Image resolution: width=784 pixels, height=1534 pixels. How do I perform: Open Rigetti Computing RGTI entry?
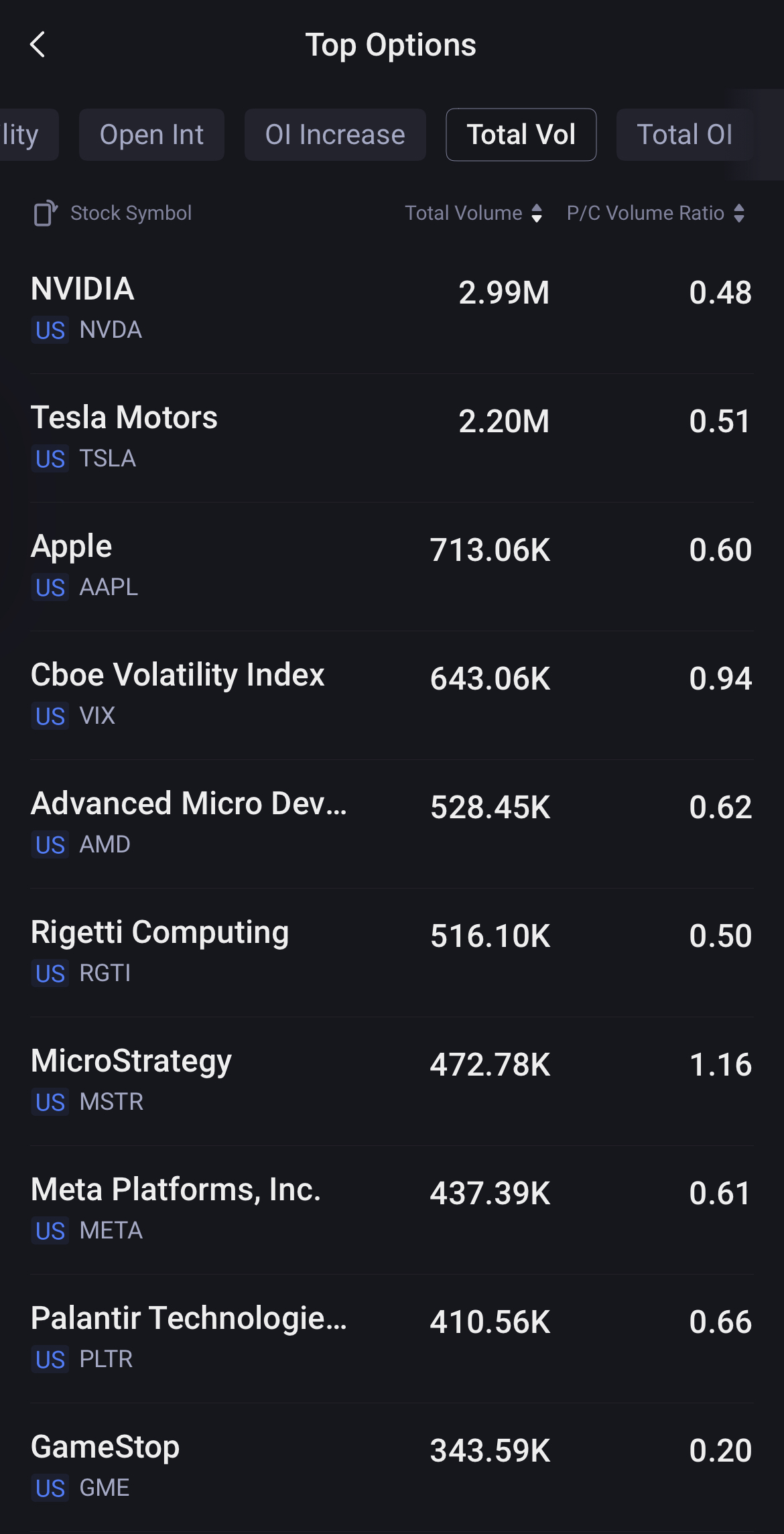(x=391, y=952)
